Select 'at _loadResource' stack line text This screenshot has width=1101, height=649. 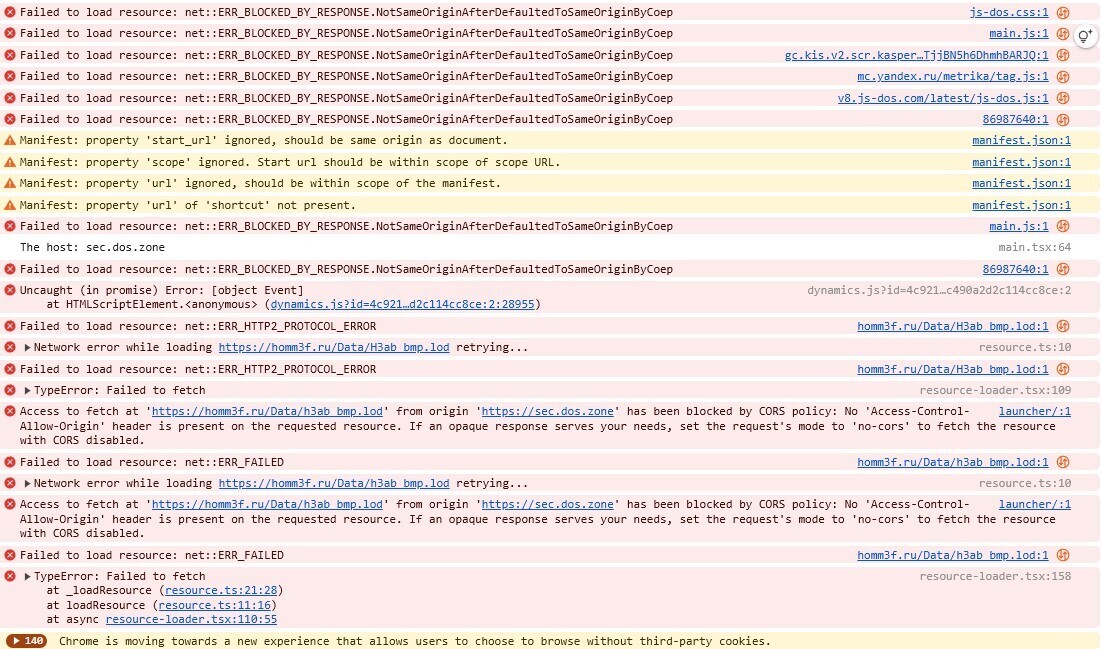(99, 591)
